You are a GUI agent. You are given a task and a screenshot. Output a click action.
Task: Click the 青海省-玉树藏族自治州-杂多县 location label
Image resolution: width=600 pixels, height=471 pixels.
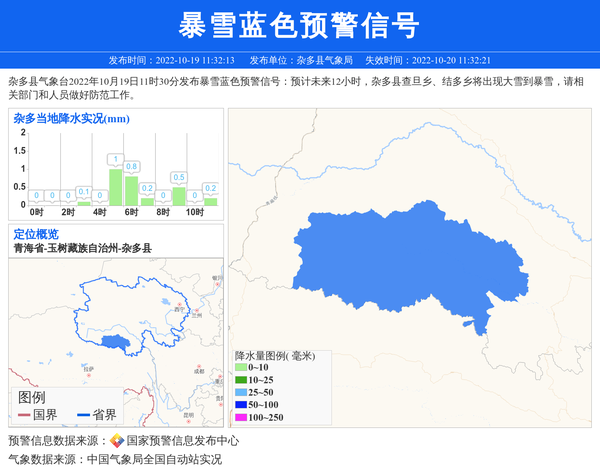tap(82, 247)
